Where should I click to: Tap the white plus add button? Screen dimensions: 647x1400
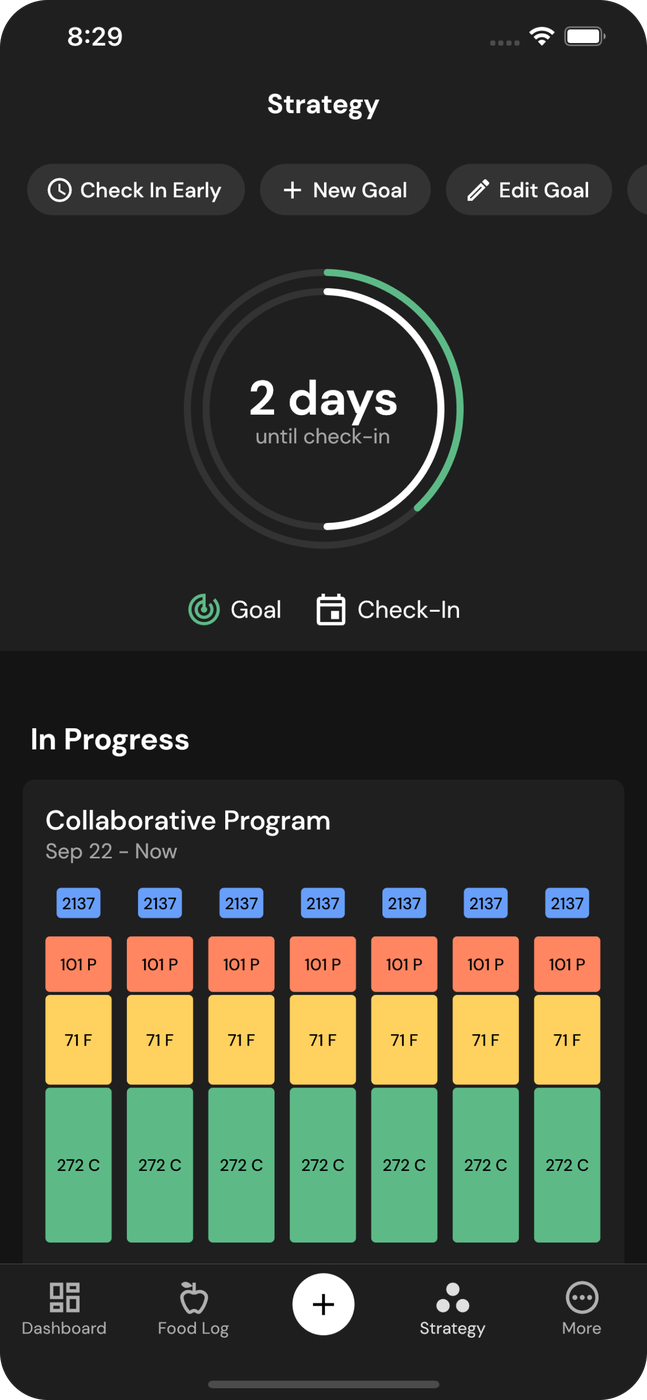click(x=323, y=1305)
